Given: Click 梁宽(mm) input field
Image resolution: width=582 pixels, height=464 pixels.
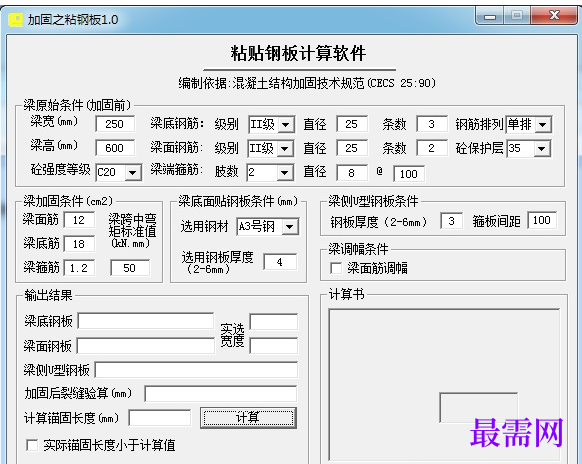Looking at the screenshot, I should click(115, 124).
